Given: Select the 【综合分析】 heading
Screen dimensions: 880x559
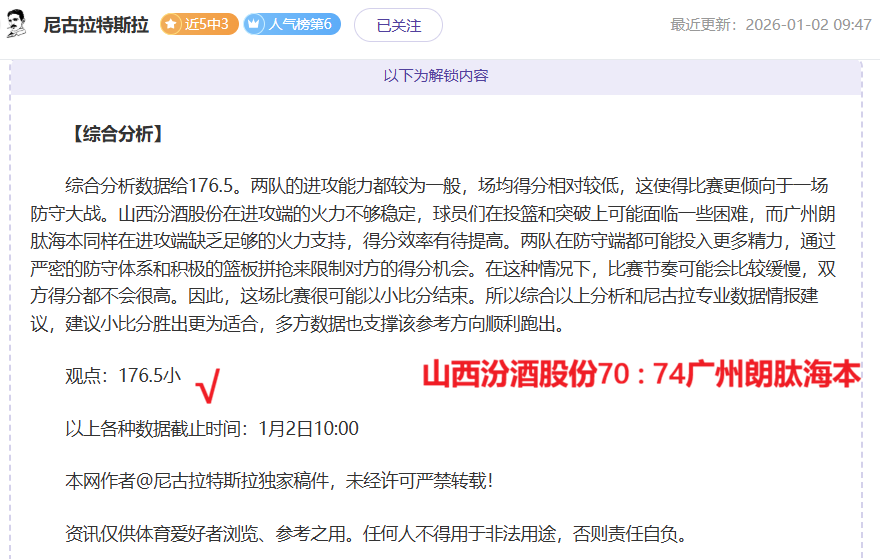Looking at the screenshot, I should [116, 134].
